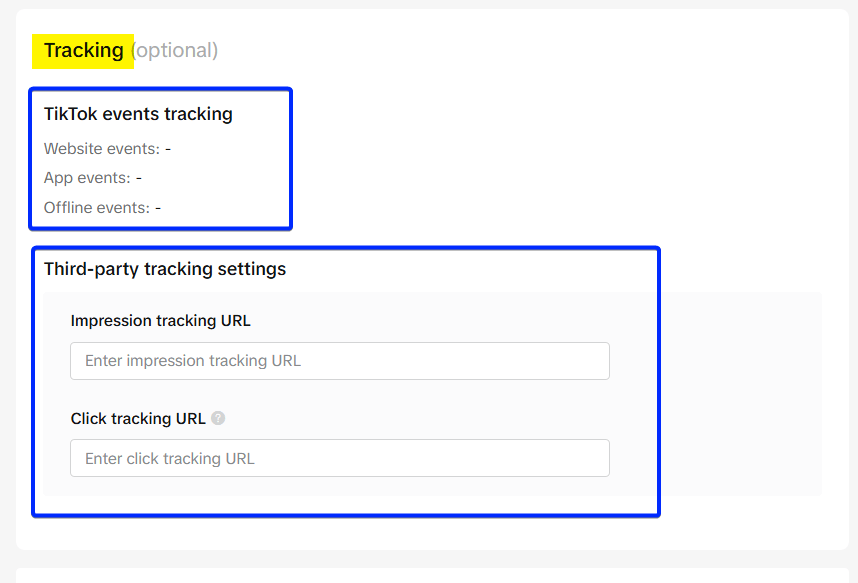
Task: Click the Click tracking URL label
Action: (x=138, y=419)
